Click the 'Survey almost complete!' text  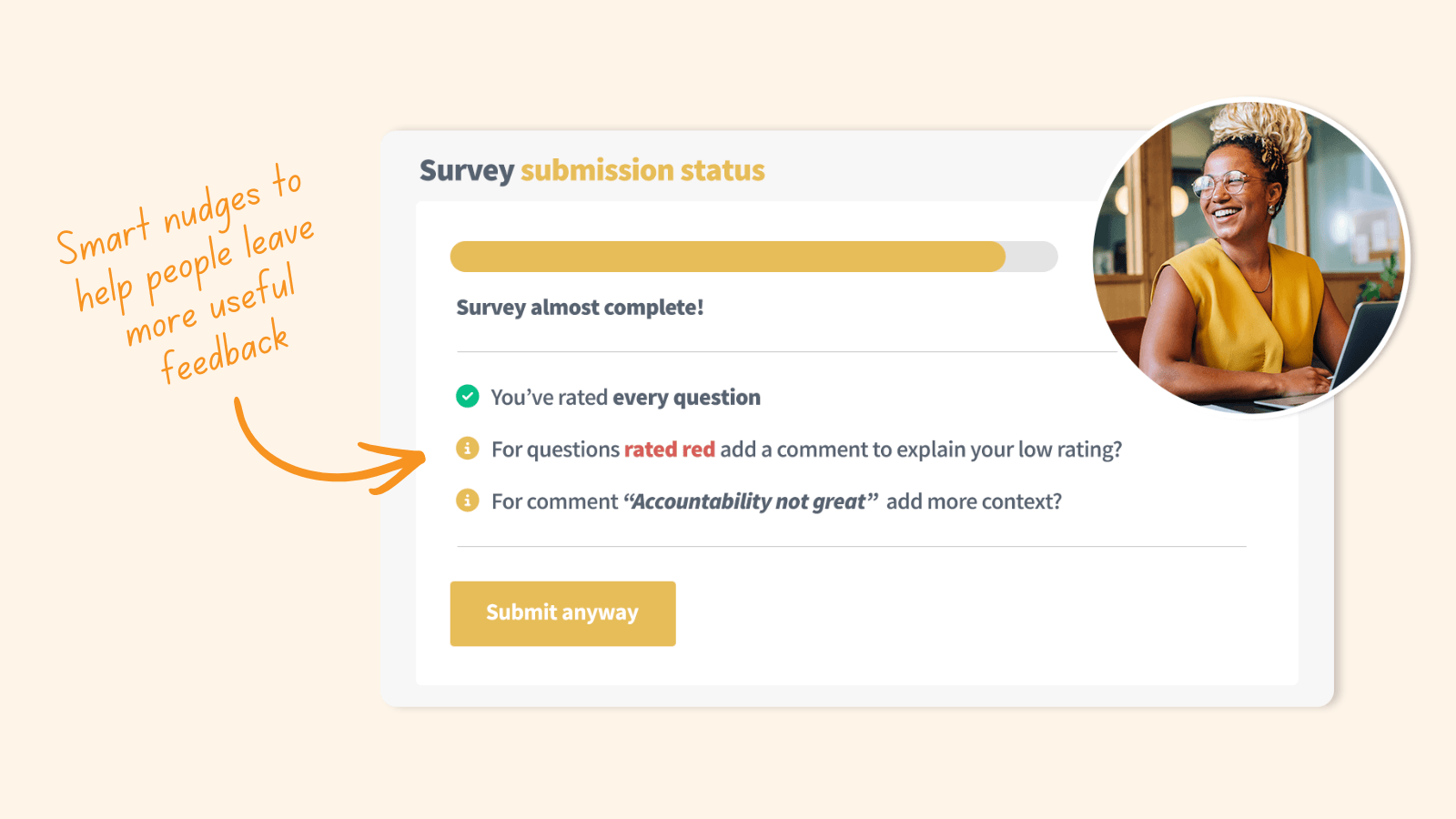(x=580, y=308)
